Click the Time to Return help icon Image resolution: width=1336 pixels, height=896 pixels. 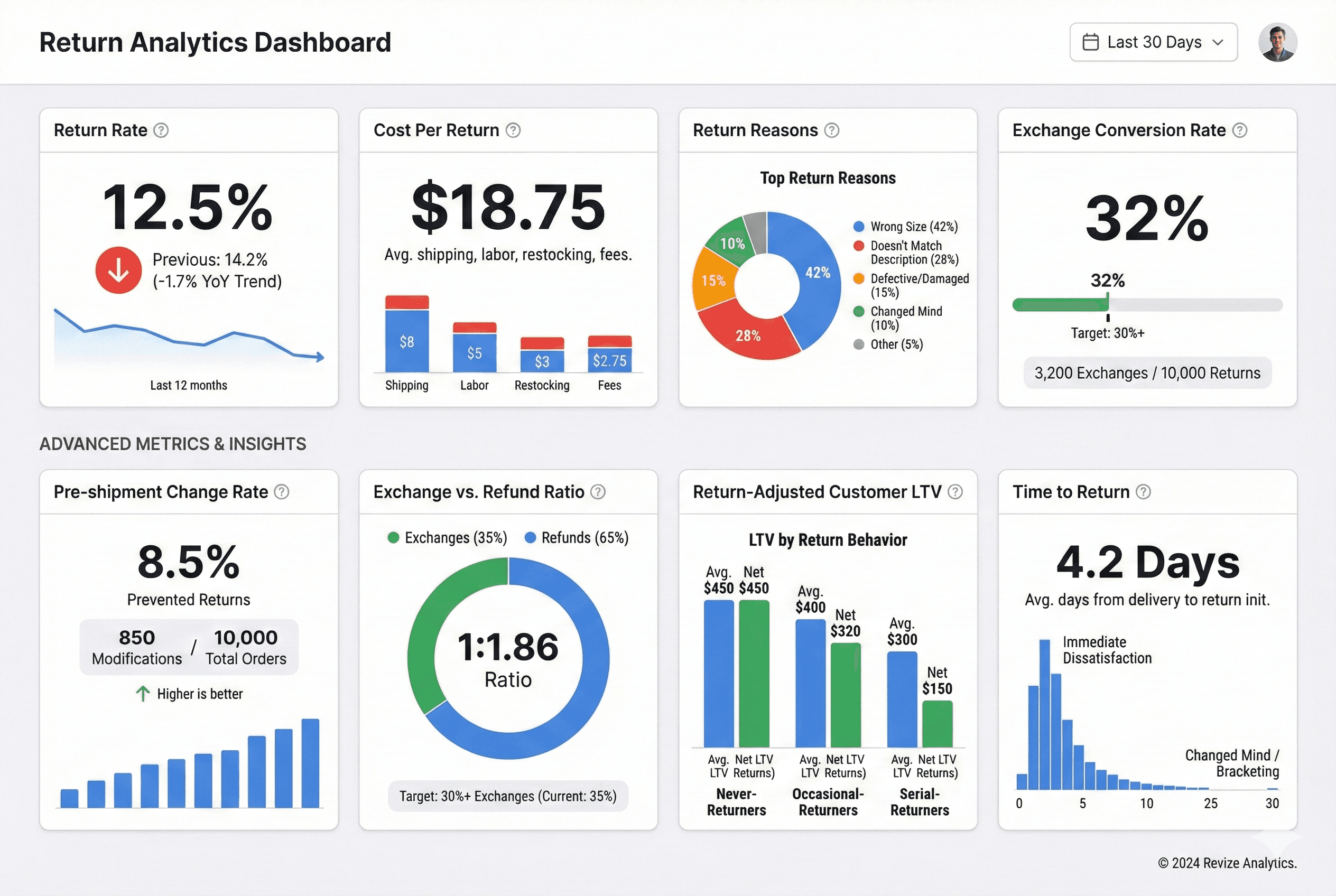point(1144,491)
